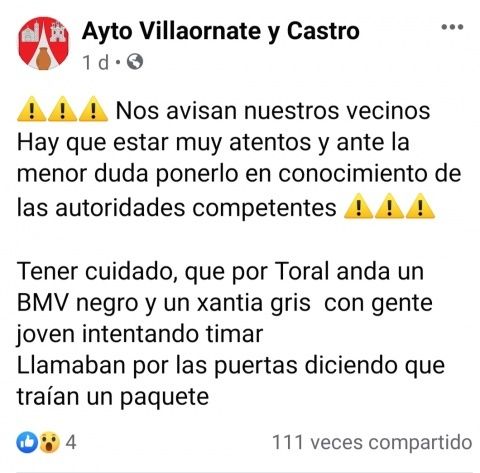Click the text autoridades competentes

coord(196,208)
